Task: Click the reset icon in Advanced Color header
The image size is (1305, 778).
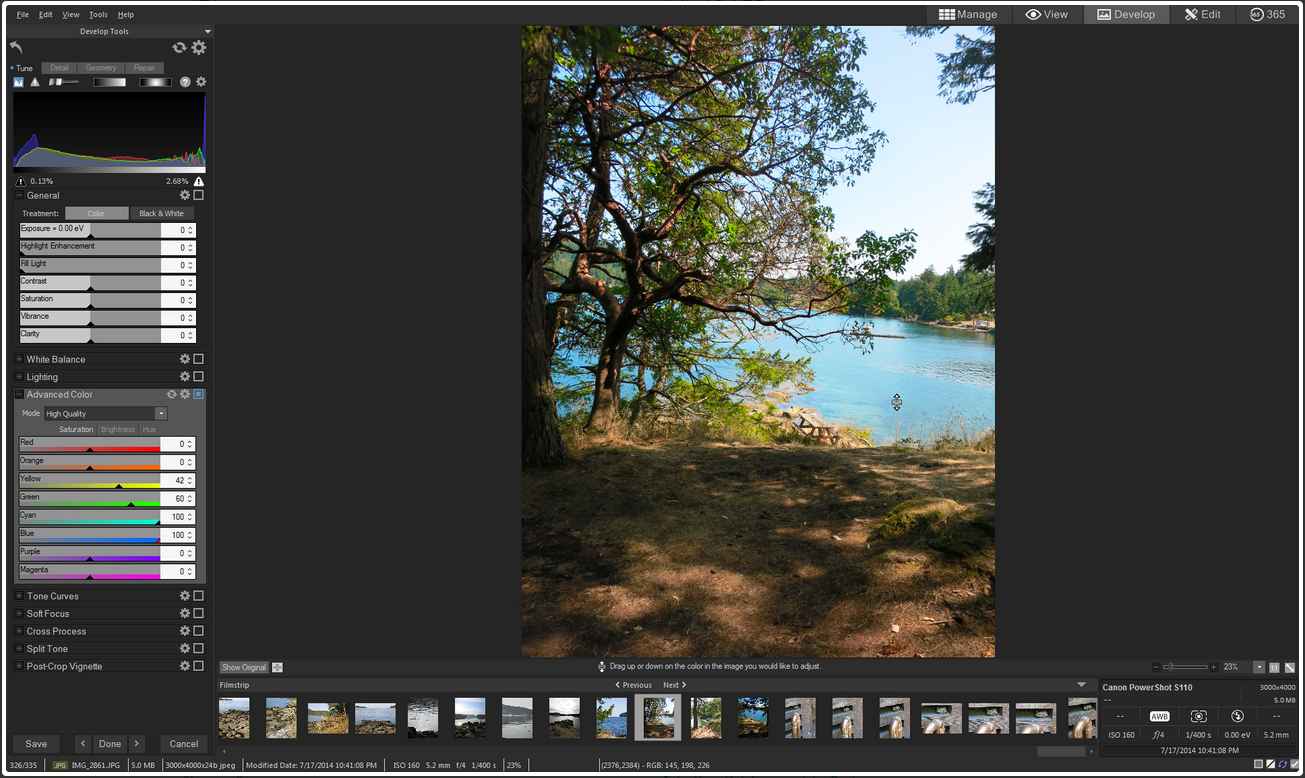Action: (171, 395)
